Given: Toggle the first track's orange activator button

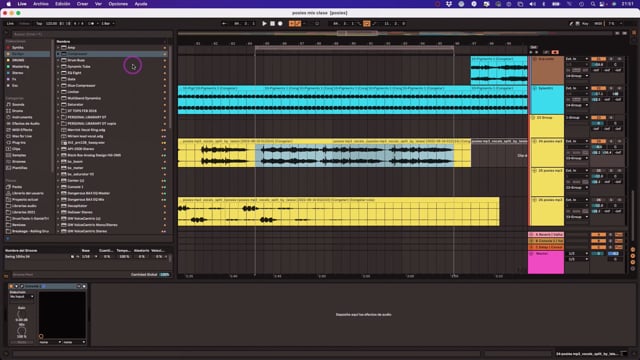Looking at the screenshot, I should [x=598, y=59].
